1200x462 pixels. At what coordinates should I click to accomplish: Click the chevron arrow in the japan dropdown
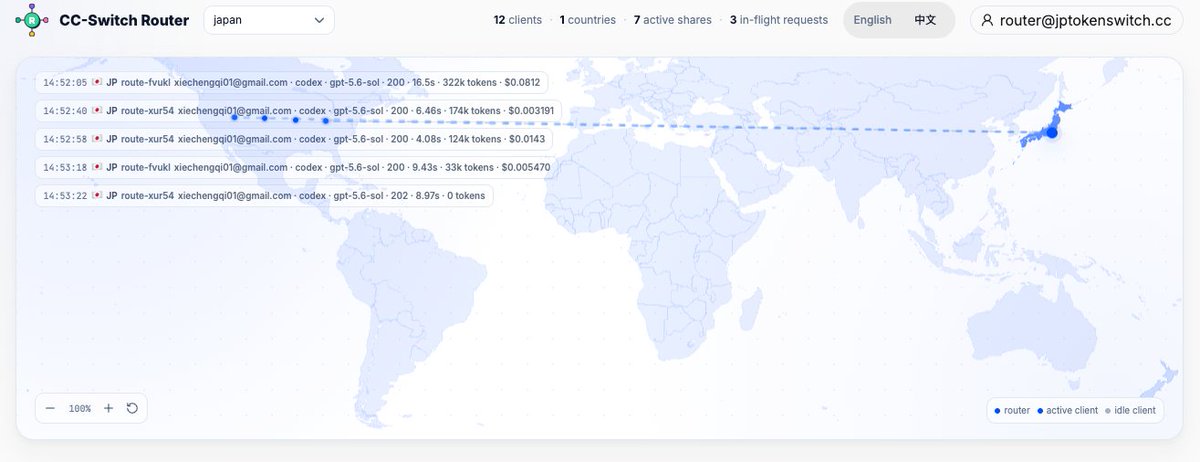[319, 20]
